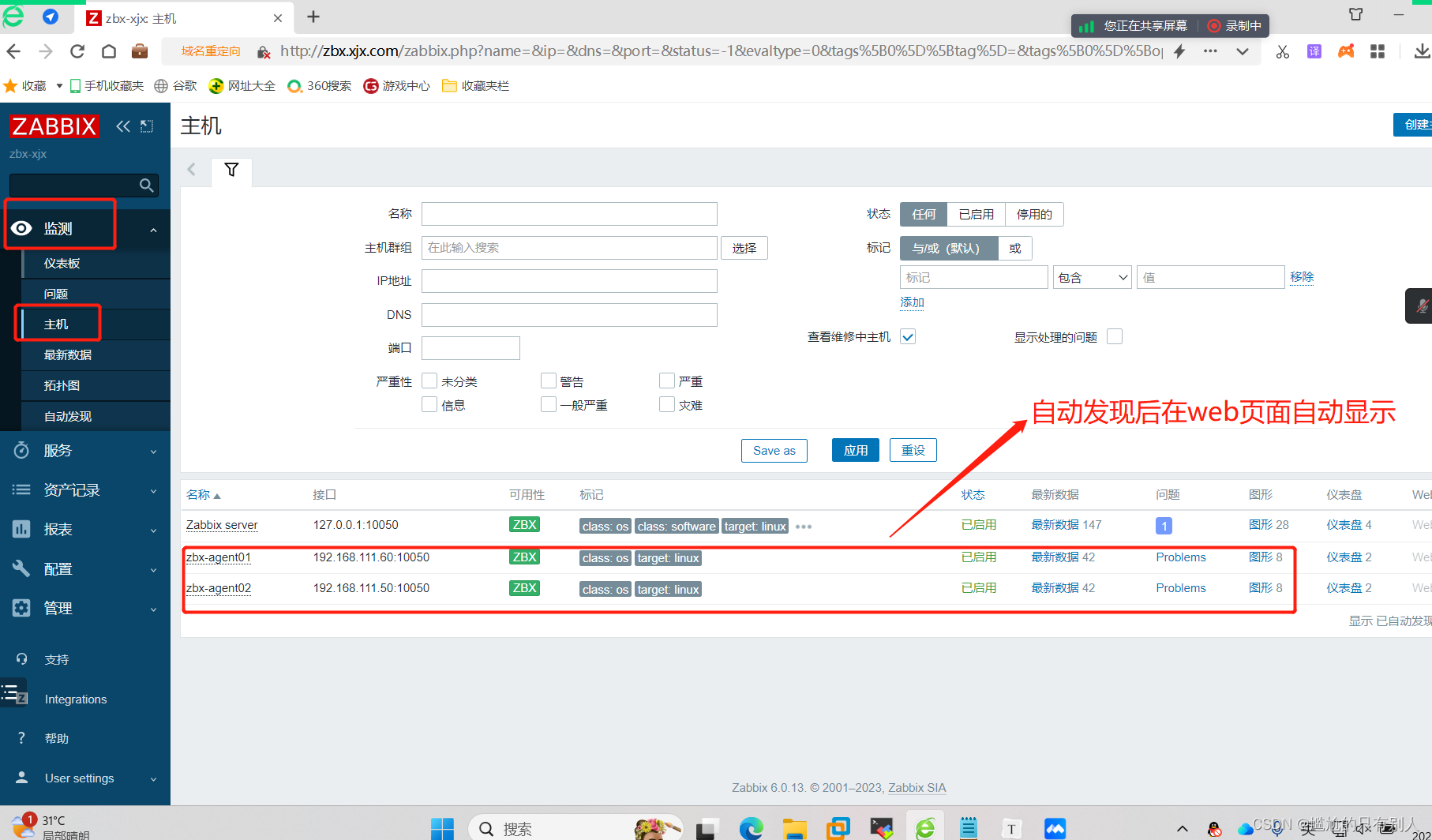This screenshot has width=1432, height=840.
Task: Open File Explorer from the taskbar
Action: [794, 828]
